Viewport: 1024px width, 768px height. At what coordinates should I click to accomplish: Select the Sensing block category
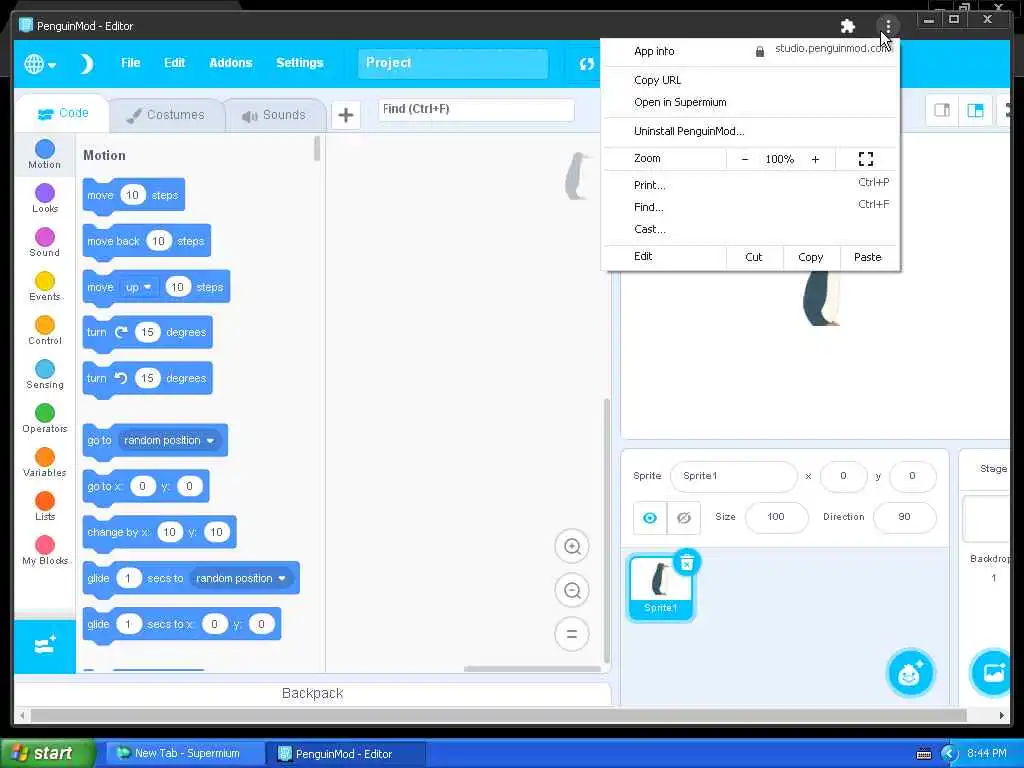44,374
